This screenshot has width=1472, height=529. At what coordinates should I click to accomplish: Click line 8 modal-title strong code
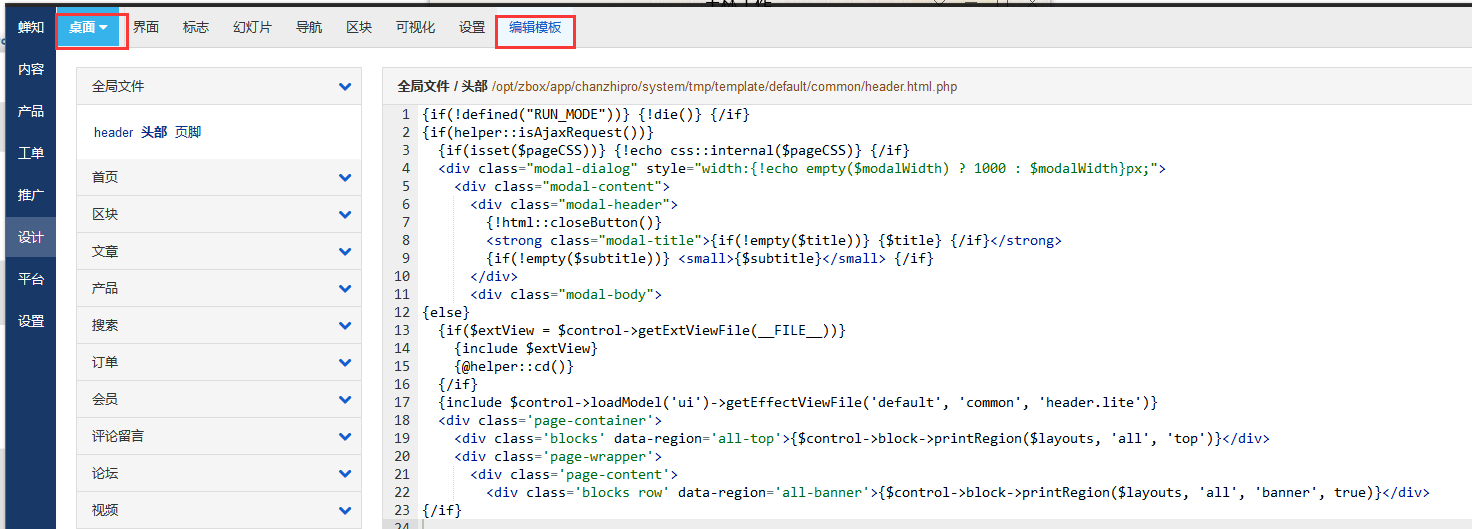[x=774, y=240]
